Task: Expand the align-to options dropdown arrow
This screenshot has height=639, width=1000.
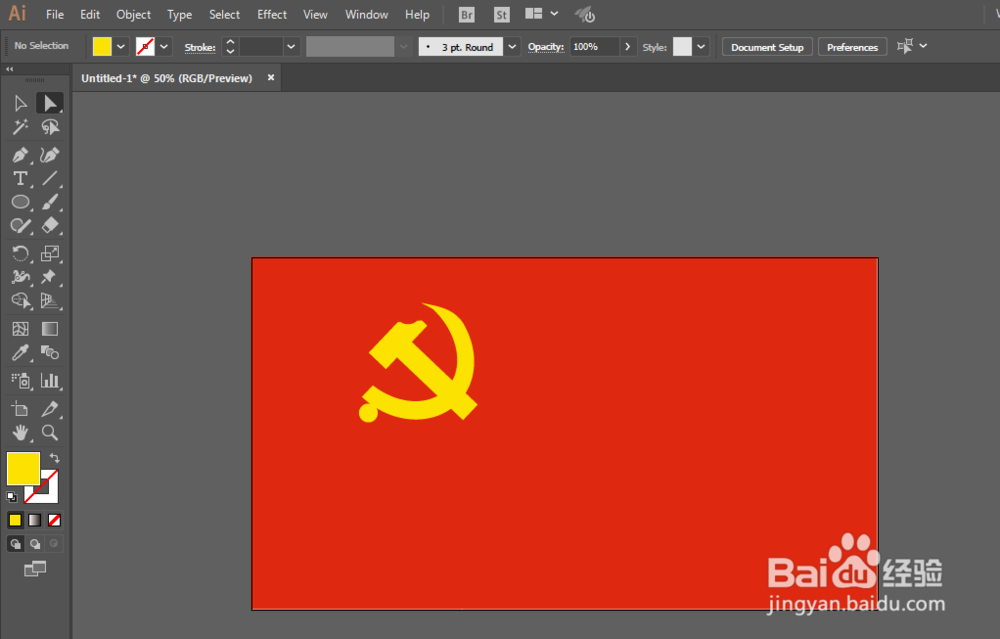Action: tap(923, 46)
